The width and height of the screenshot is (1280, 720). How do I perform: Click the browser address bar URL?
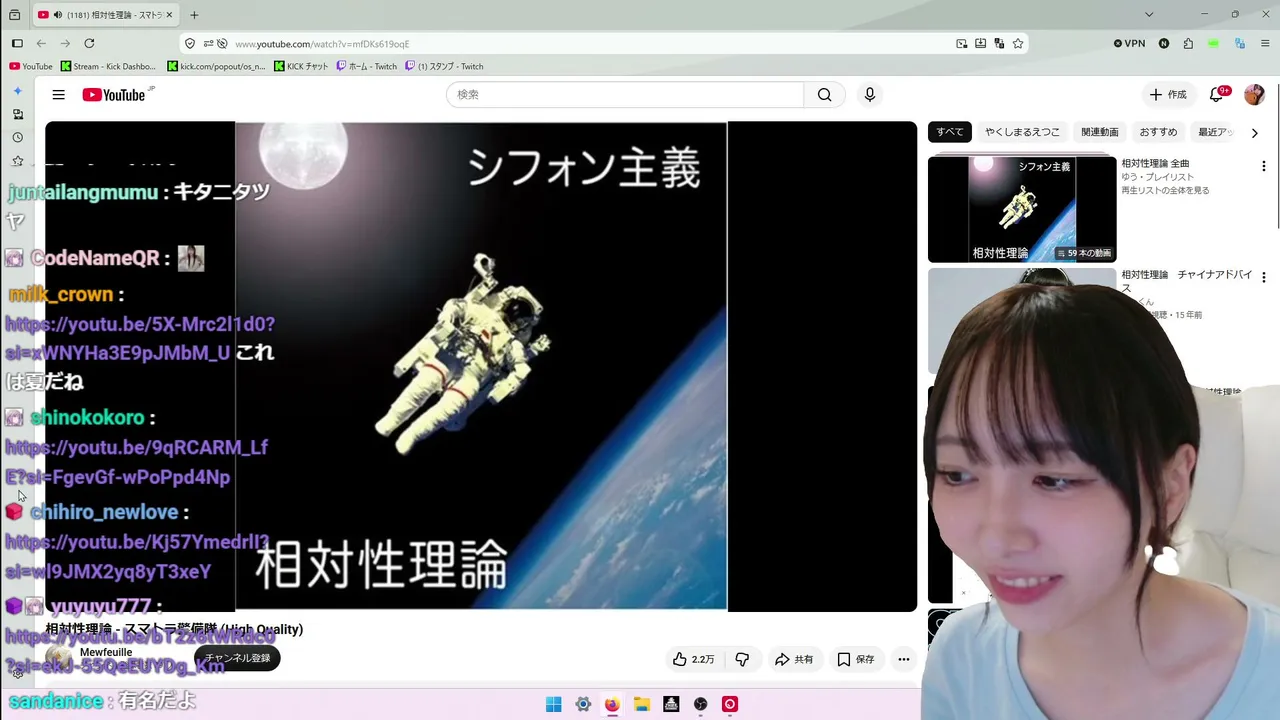[322, 44]
